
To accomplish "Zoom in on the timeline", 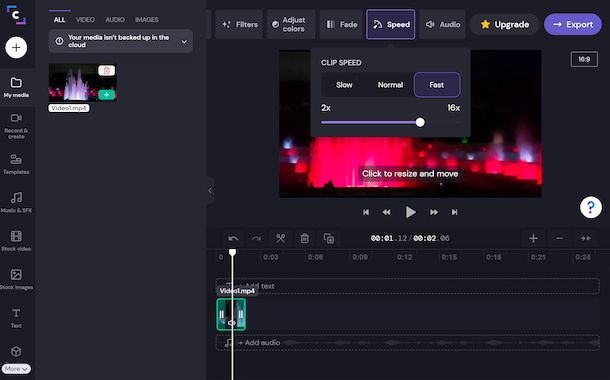I will tap(533, 238).
